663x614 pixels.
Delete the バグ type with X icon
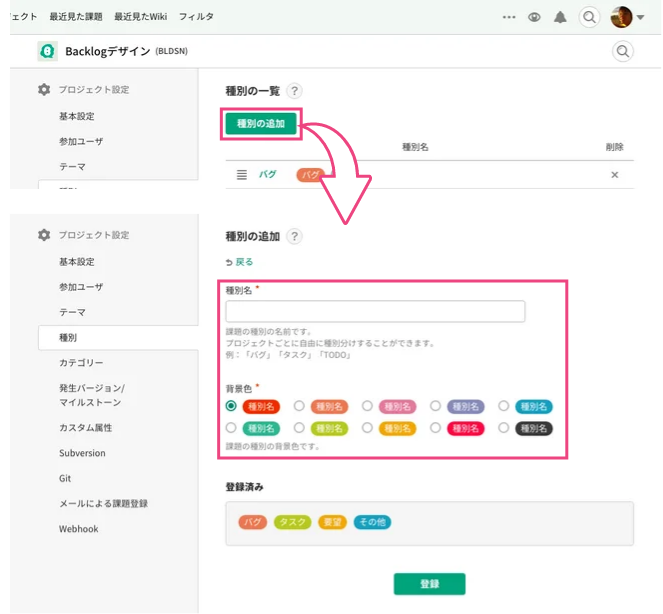[x=614, y=175]
